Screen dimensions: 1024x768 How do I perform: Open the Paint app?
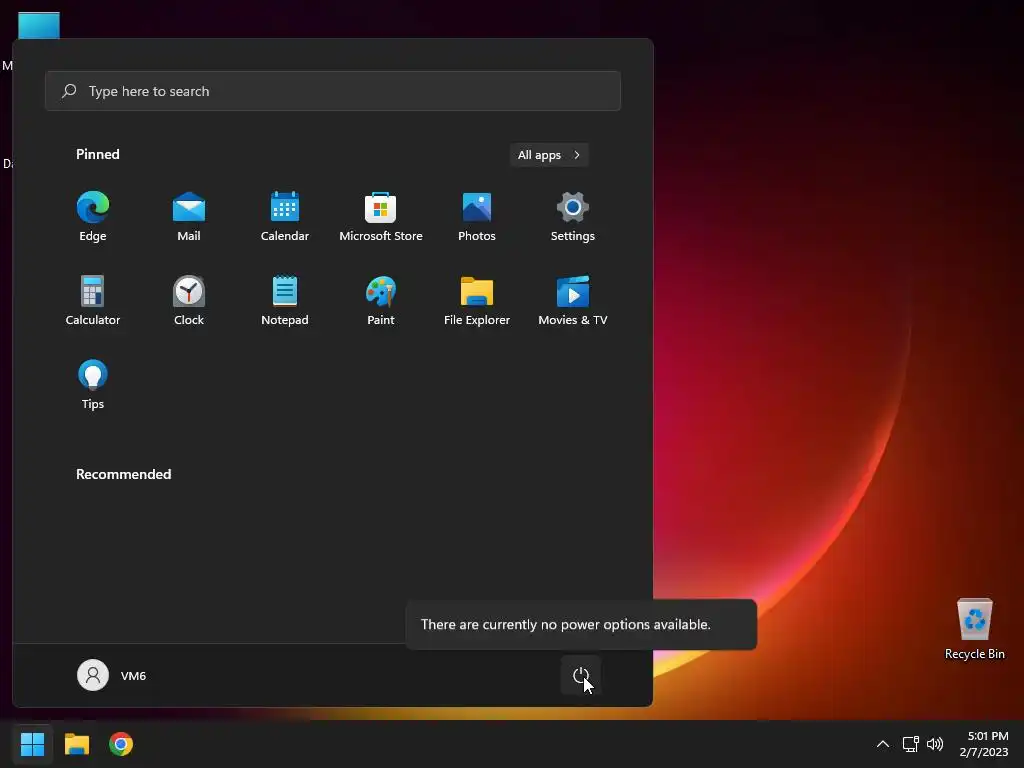pyautogui.click(x=381, y=301)
